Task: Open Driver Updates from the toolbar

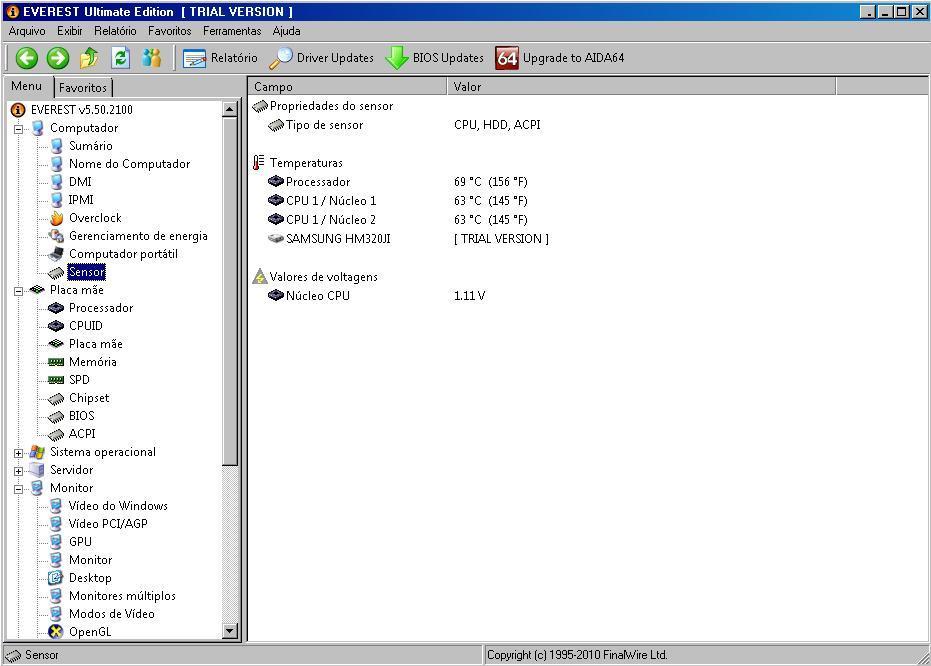Action: [322, 58]
